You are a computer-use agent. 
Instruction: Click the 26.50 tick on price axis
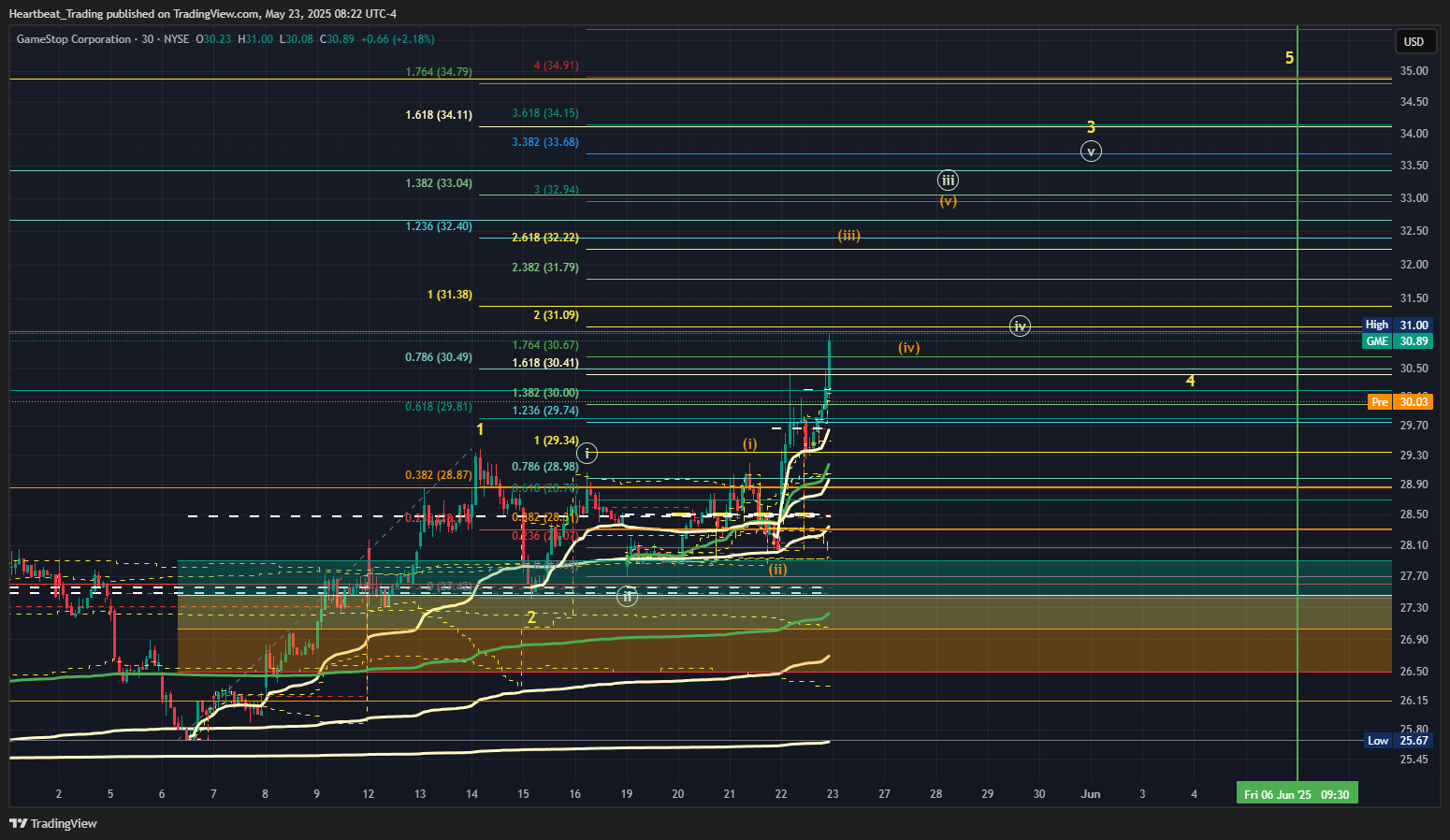click(1414, 672)
